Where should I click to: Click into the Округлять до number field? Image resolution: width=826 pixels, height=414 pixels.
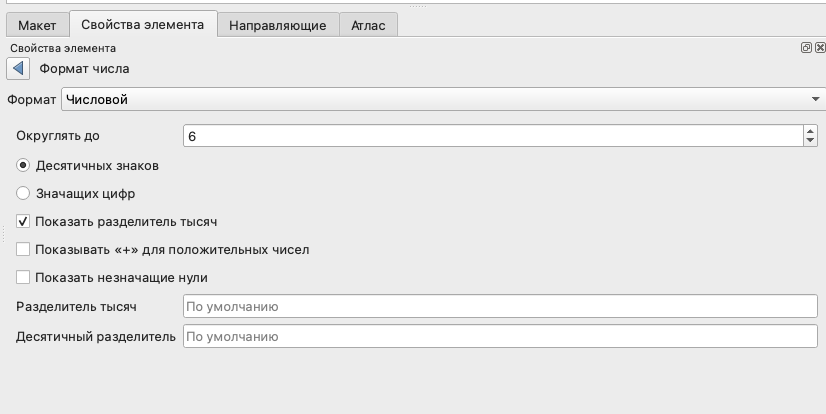(x=490, y=135)
